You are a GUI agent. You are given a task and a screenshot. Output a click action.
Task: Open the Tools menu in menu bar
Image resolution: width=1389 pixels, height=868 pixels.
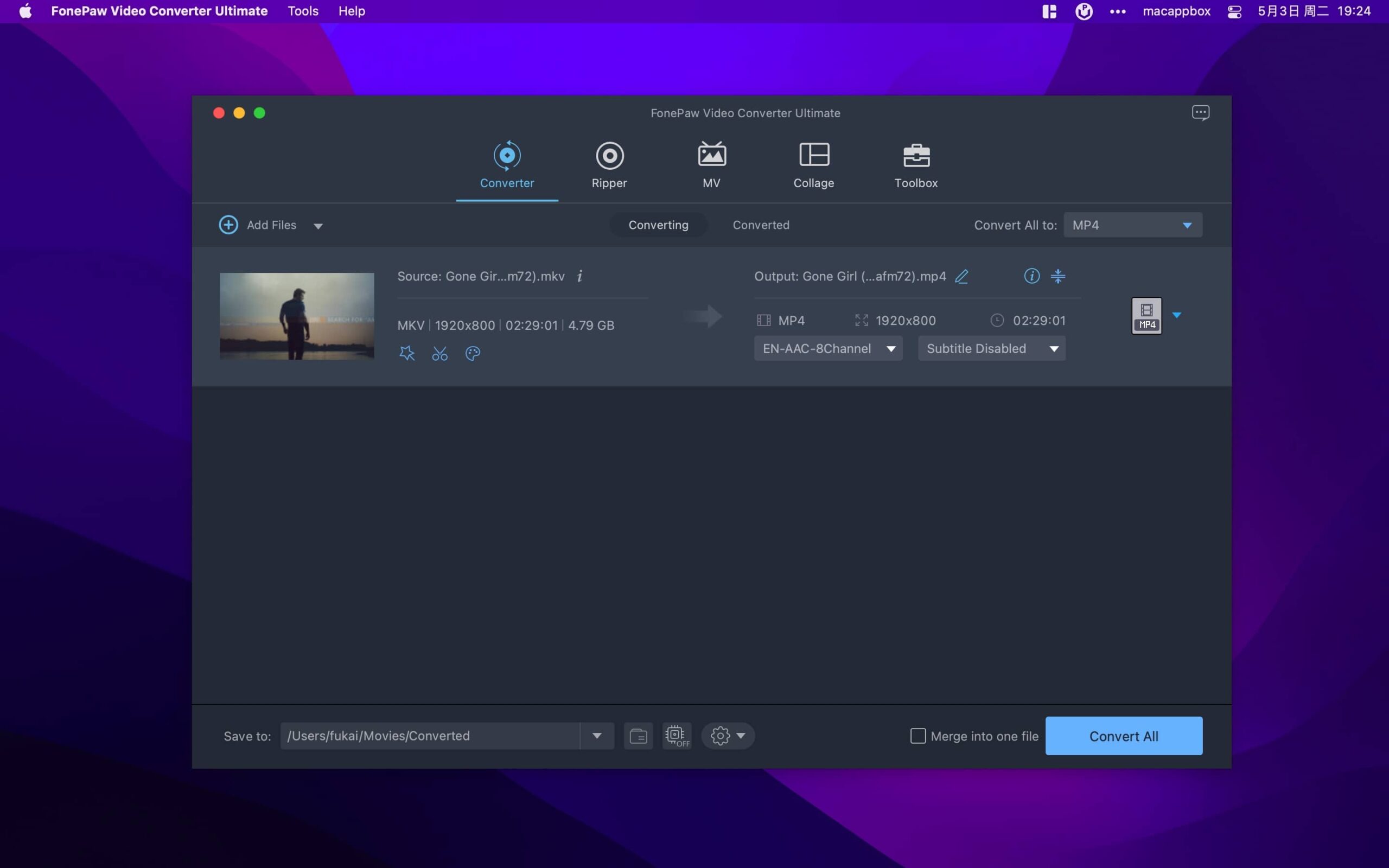coord(302,11)
